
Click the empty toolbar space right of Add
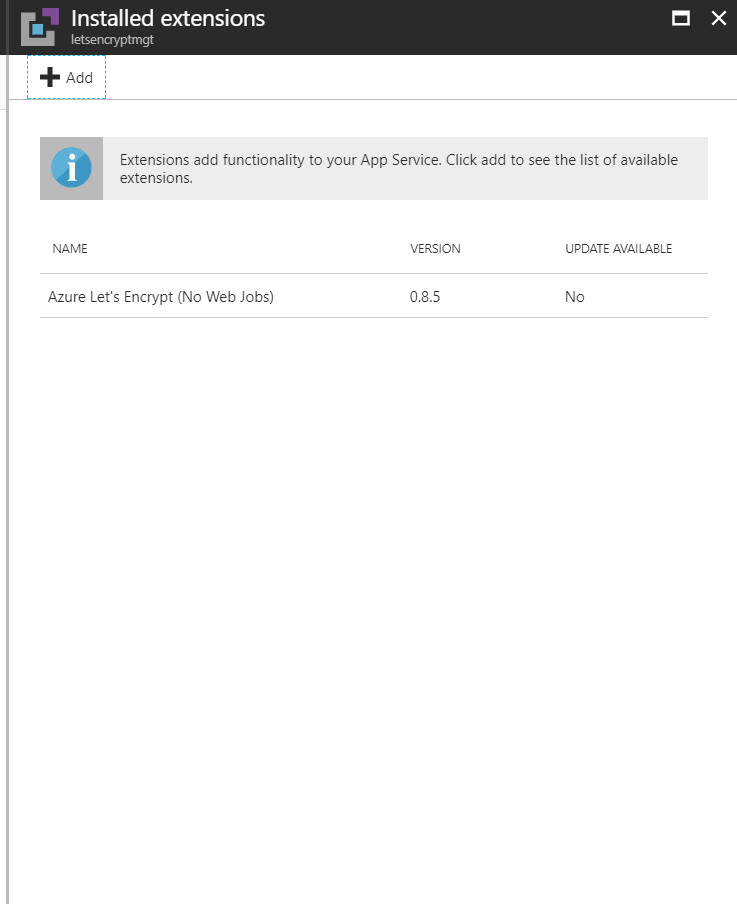400,77
